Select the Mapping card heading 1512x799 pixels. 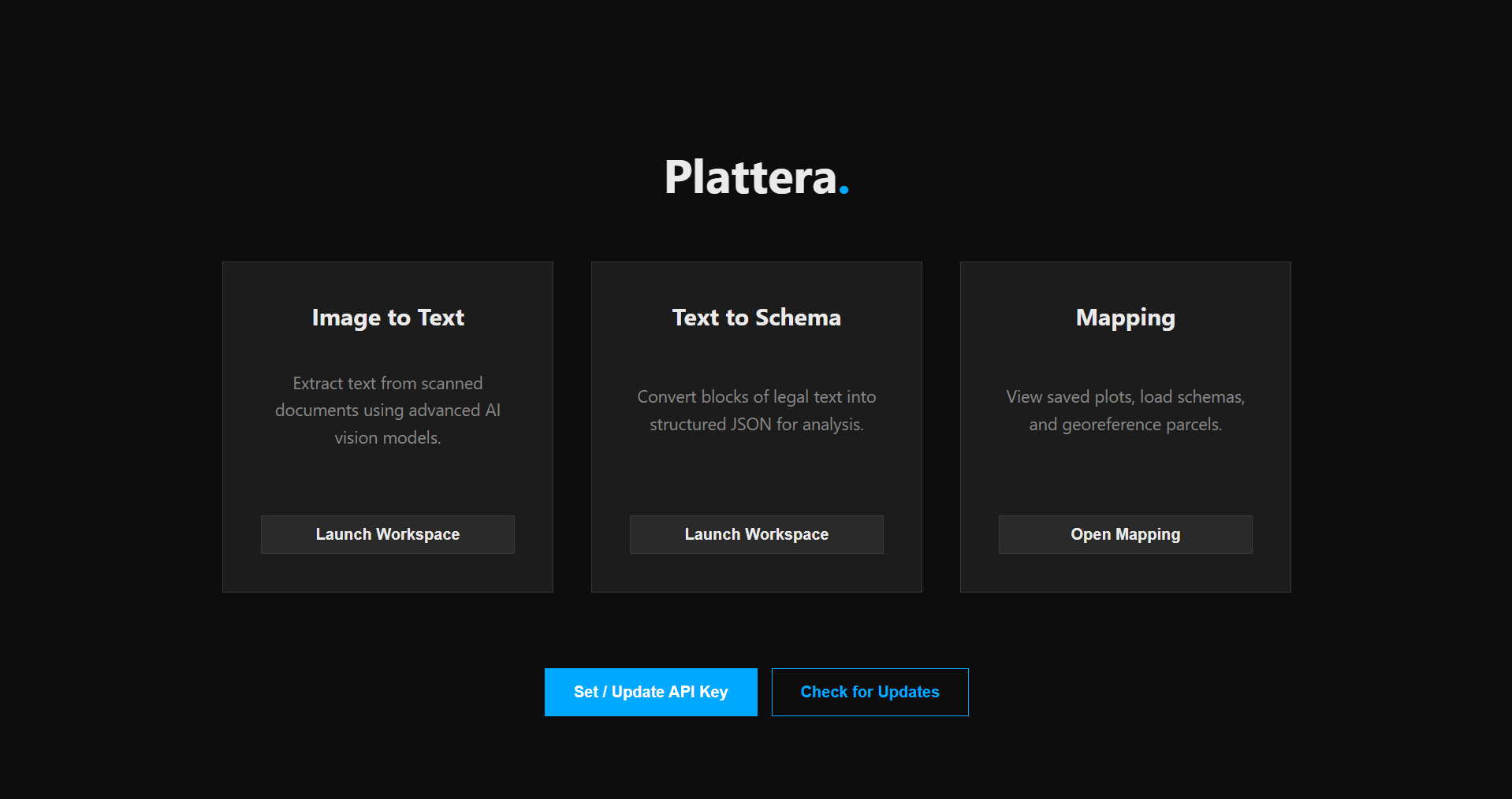coord(1125,318)
